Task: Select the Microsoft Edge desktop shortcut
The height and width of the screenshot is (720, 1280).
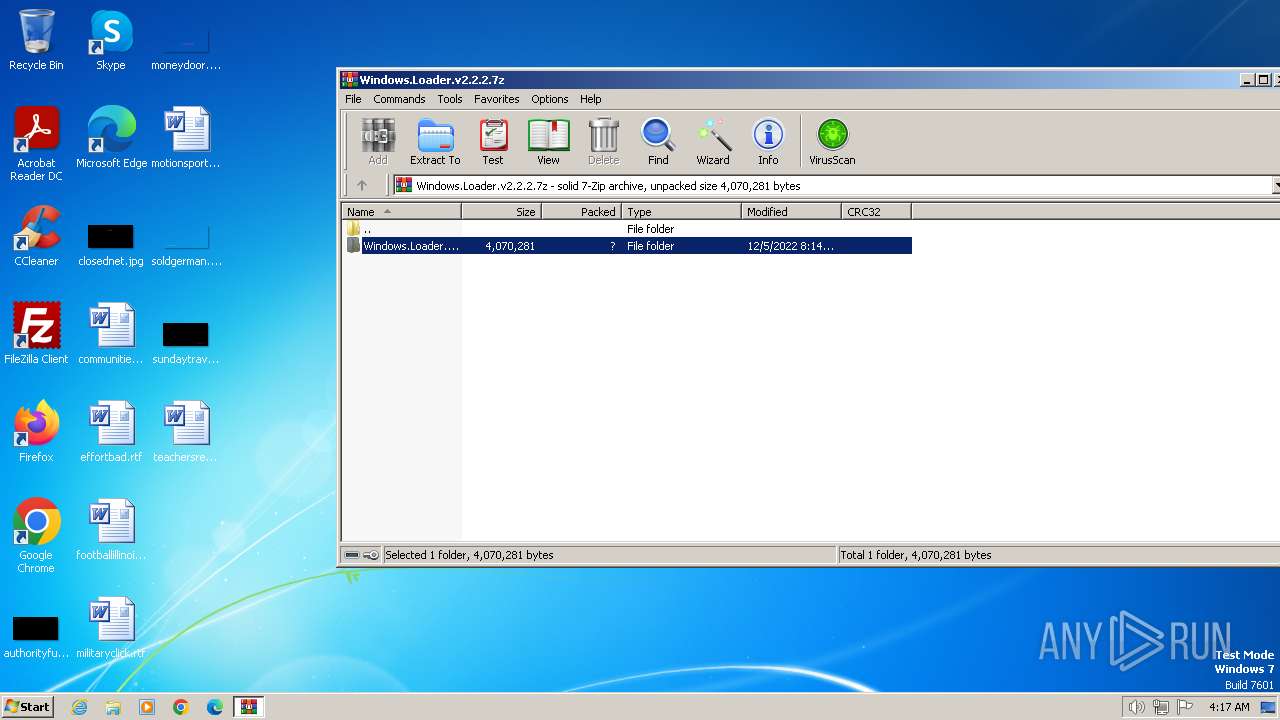Action: coord(111,138)
